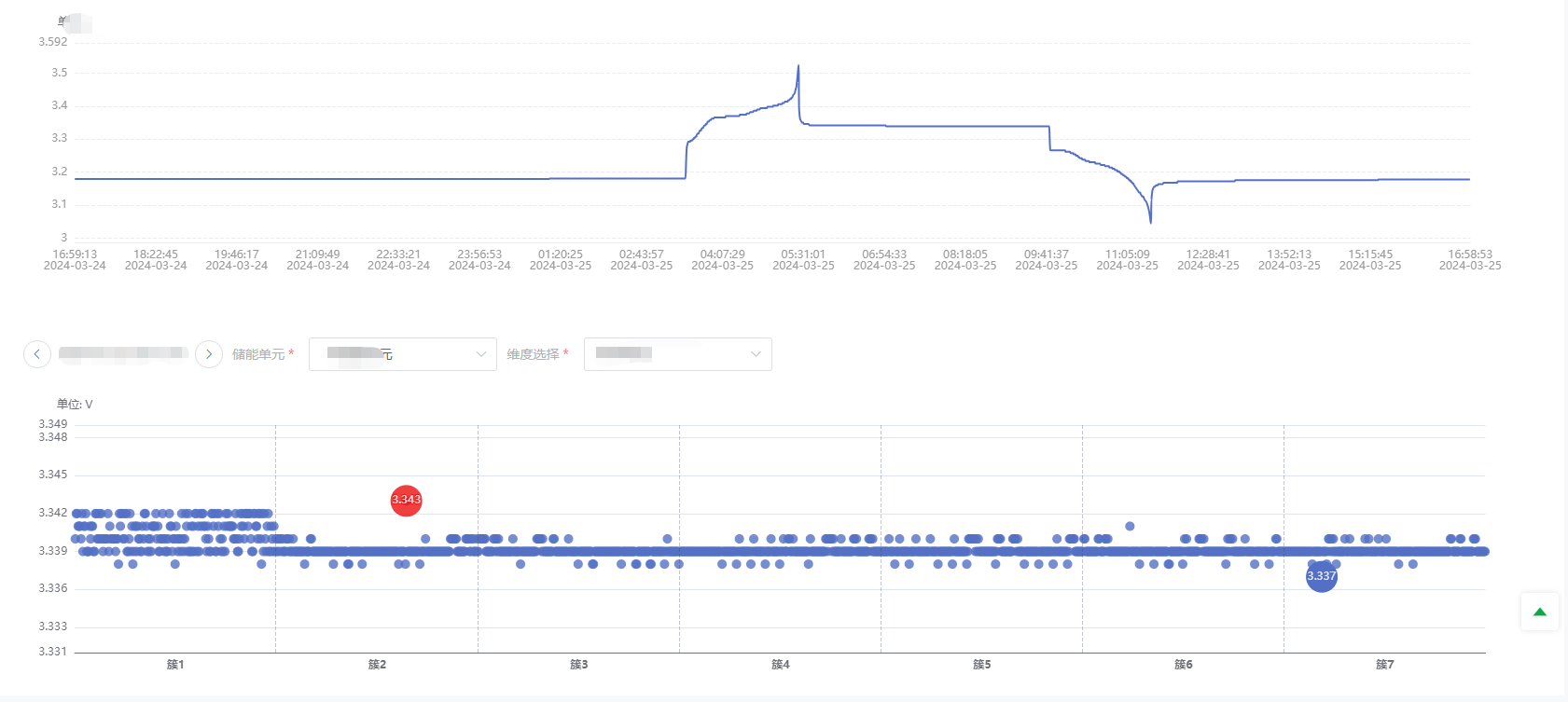The image size is (1568, 702).
Task: Click the chevron arrow in 储能单元 selector
Action: (x=481, y=354)
